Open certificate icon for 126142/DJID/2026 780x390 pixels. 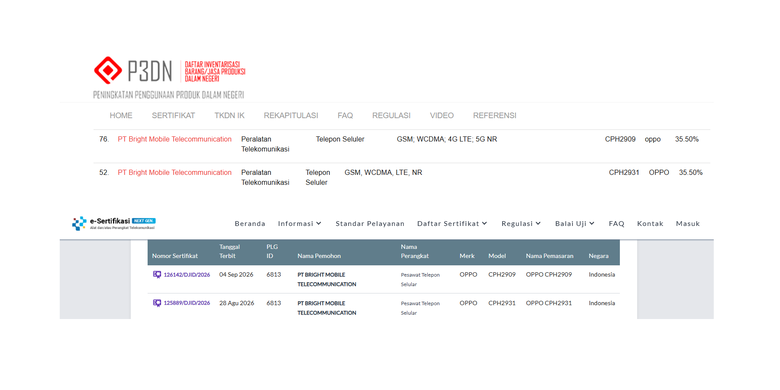tap(157, 274)
